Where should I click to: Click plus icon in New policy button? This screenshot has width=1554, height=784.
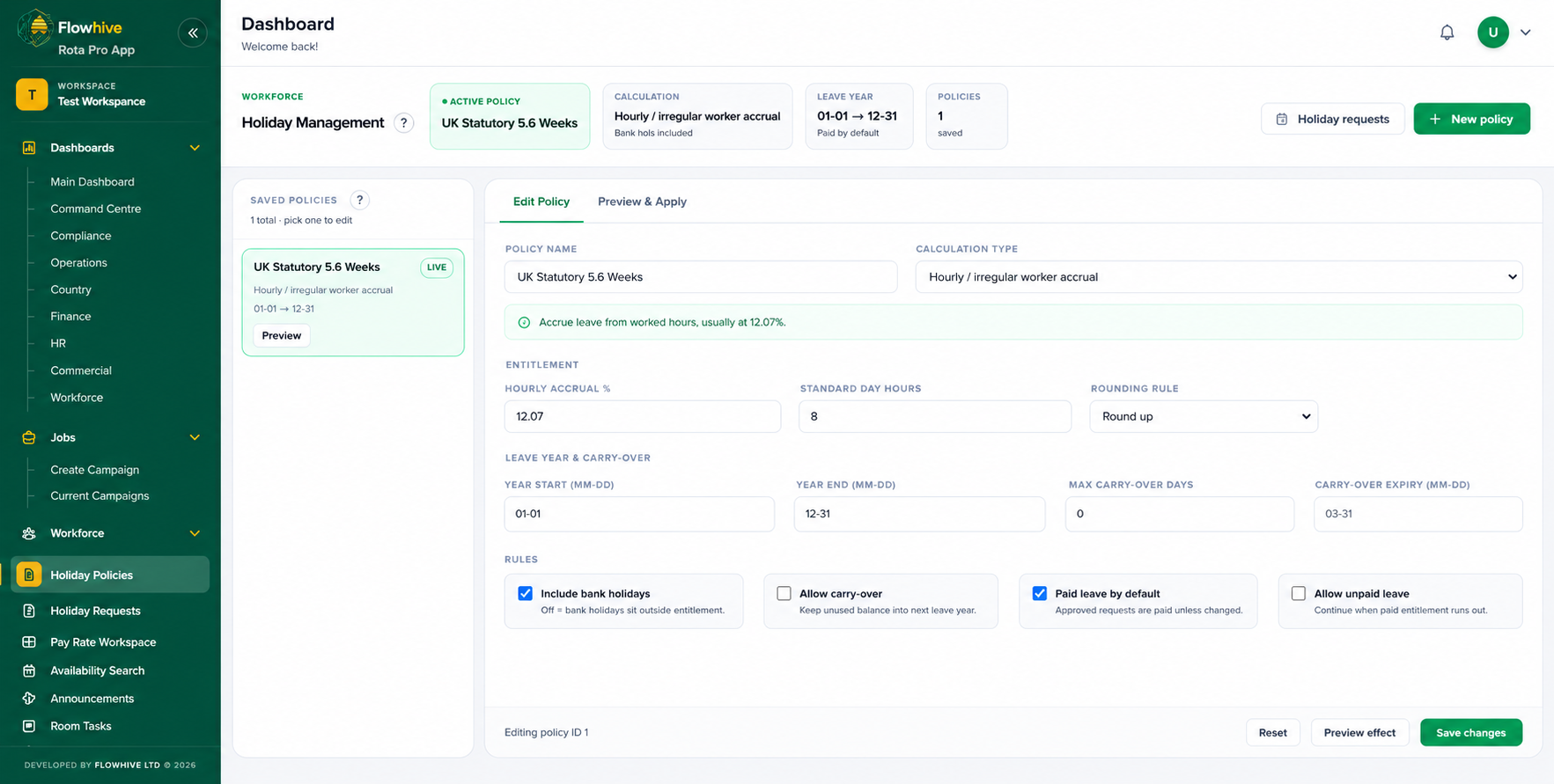1435,119
